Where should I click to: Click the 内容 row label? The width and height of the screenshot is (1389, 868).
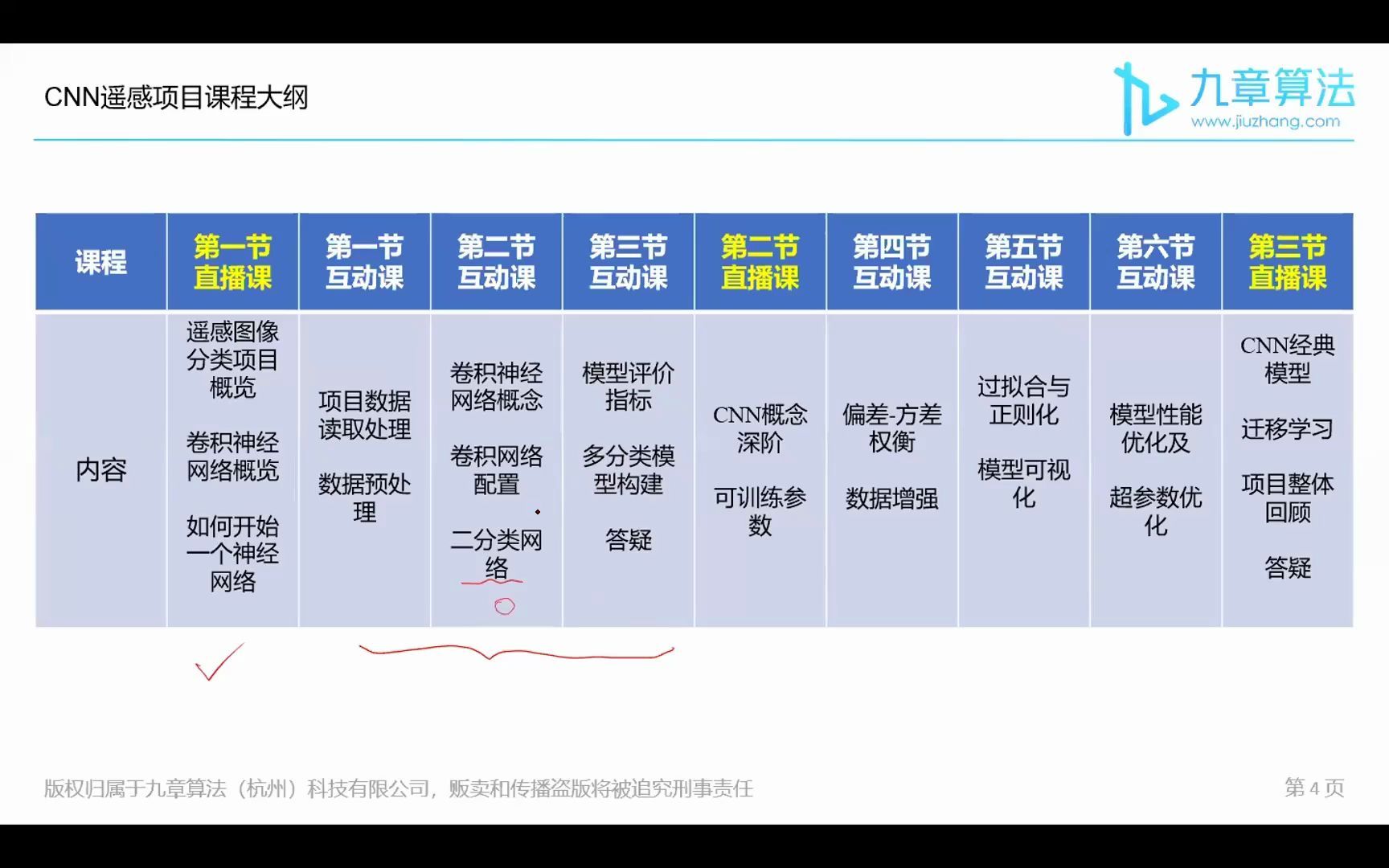(x=100, y=470)
